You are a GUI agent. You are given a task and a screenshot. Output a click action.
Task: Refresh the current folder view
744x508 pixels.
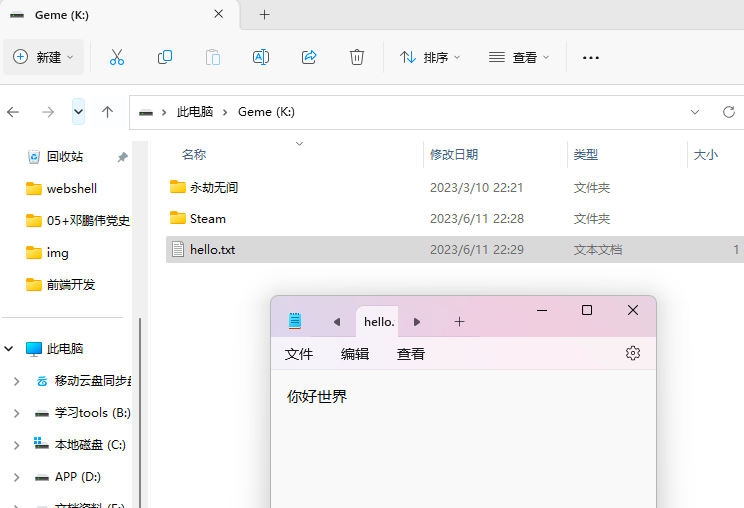point(728,112)
